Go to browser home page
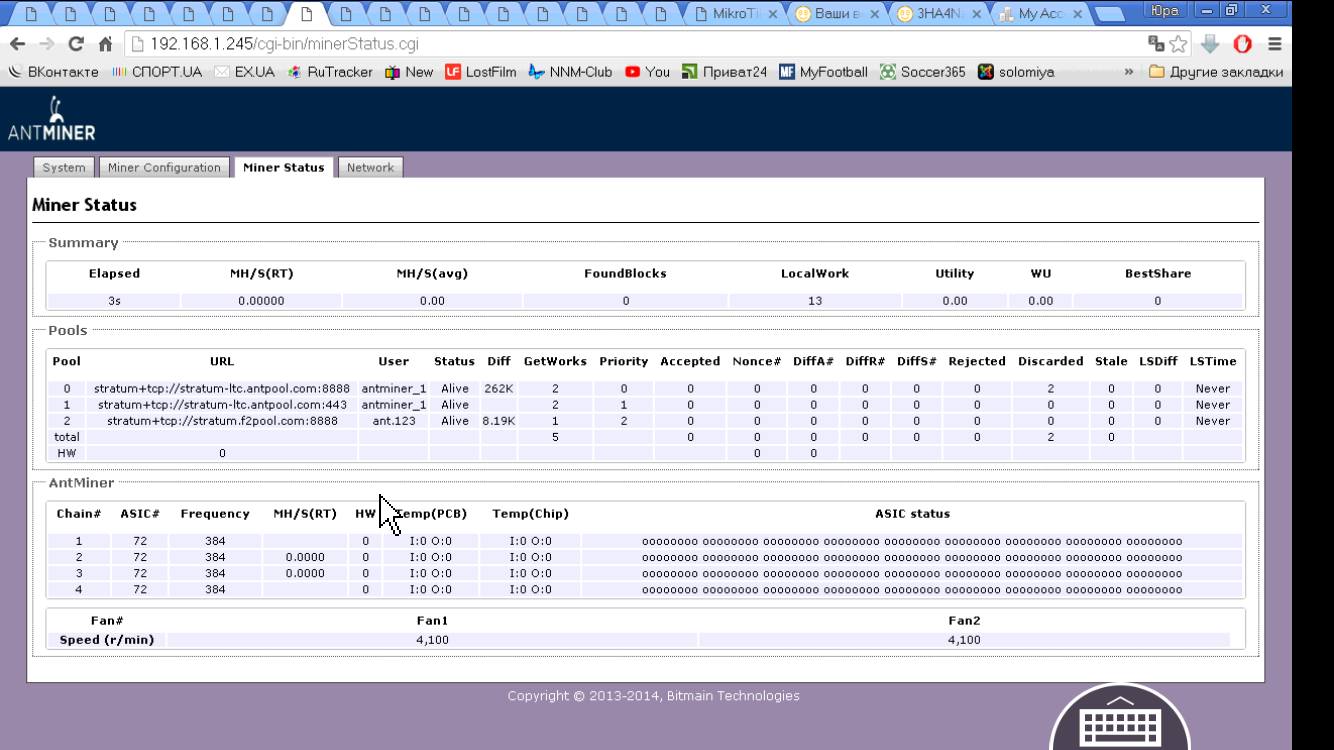Screen dimensions: 1334x750 pos(105,44)
